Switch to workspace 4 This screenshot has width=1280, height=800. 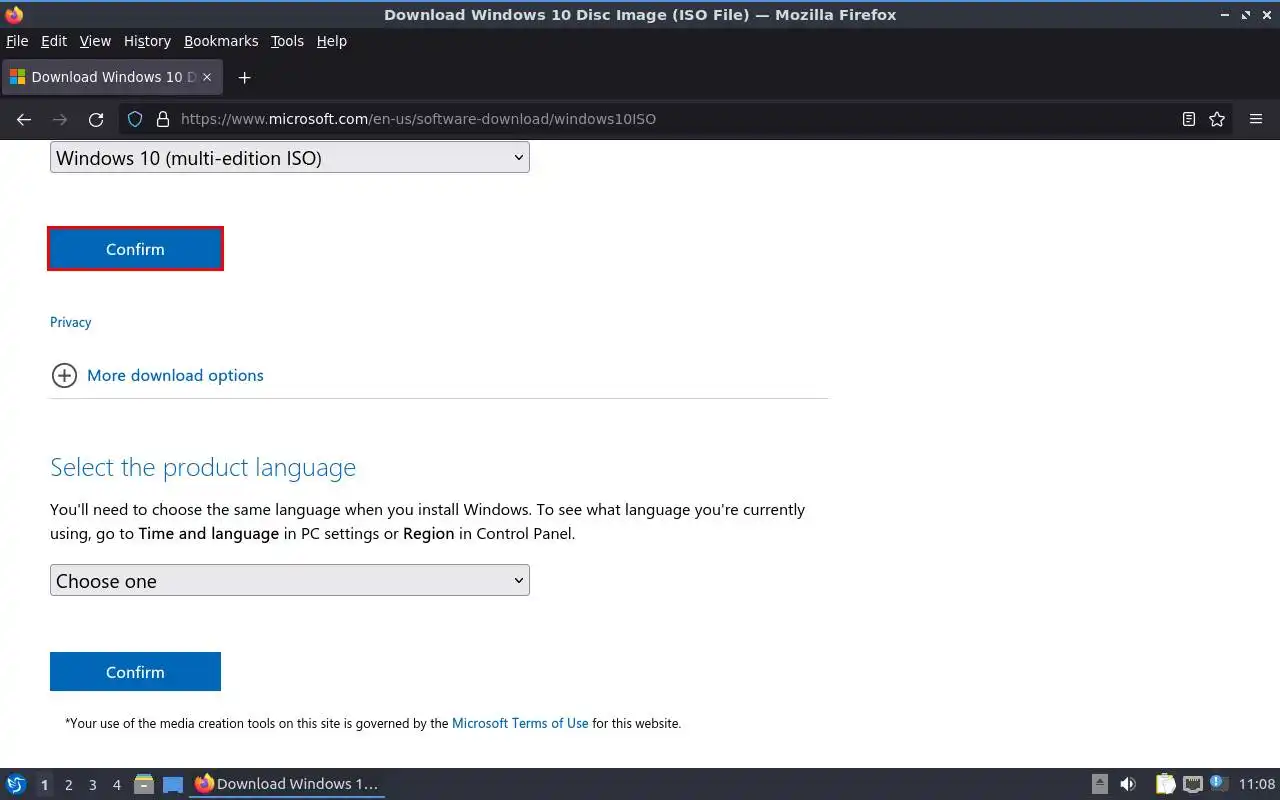pyautogui.click(x=116, y=785)
